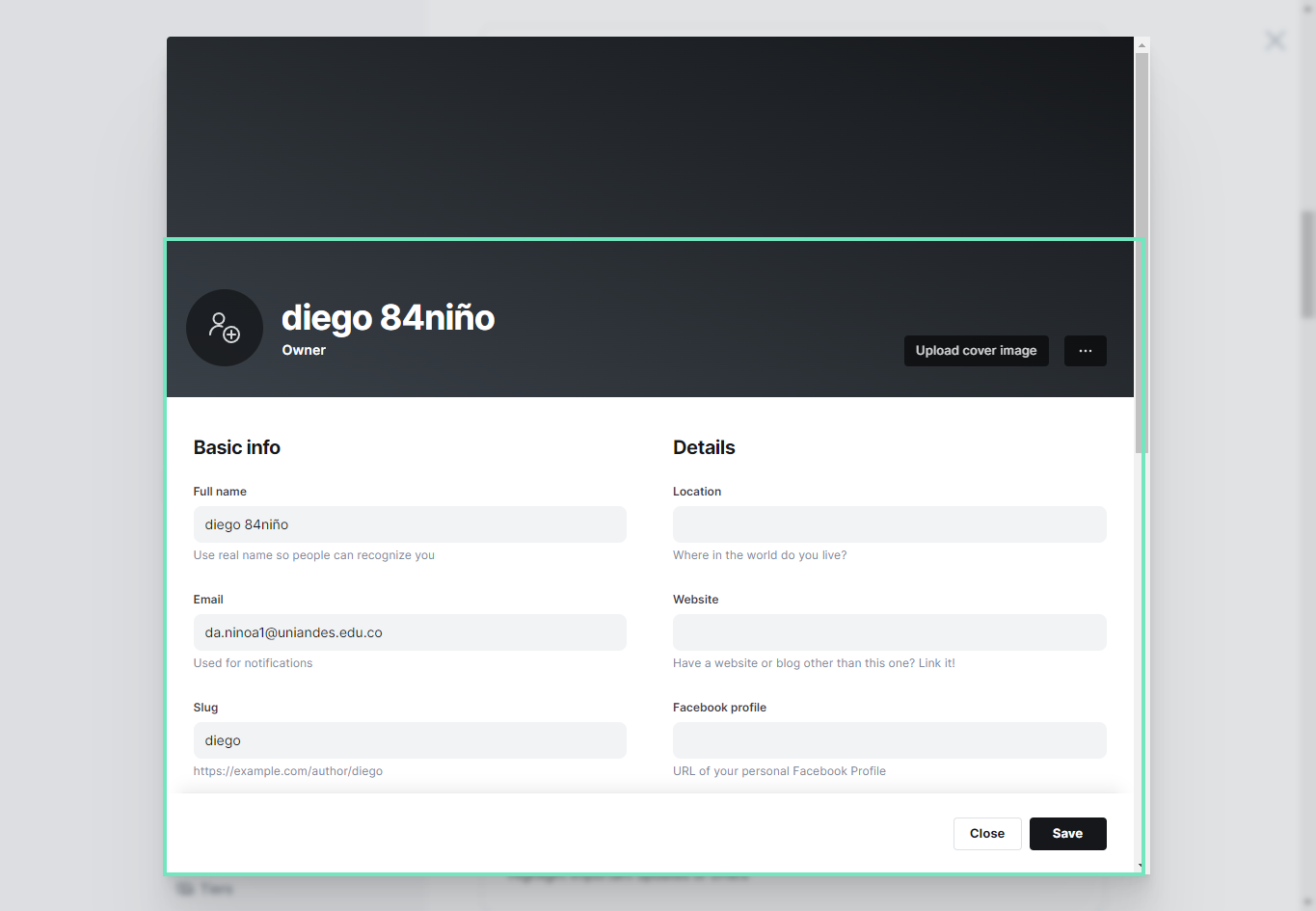This screenshot has width=1316, height=911.
Task: Click the modal's vertical scrollbar thumb
Action: tap(1141, 253)
